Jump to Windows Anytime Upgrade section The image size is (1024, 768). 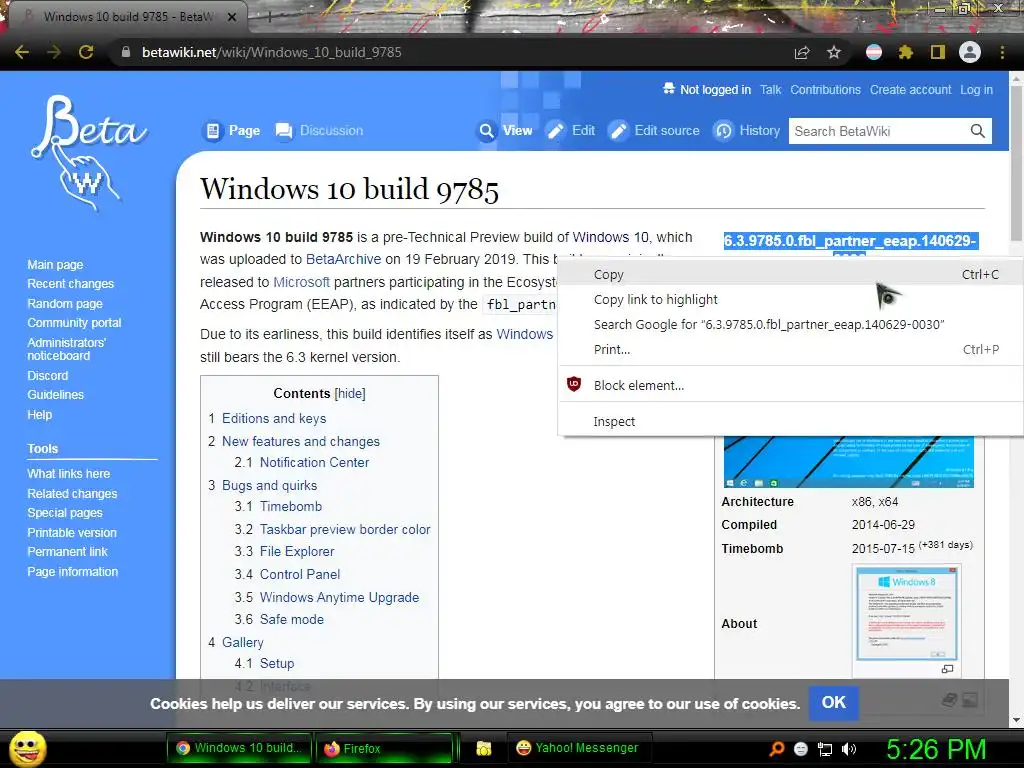tap(339, 598)
